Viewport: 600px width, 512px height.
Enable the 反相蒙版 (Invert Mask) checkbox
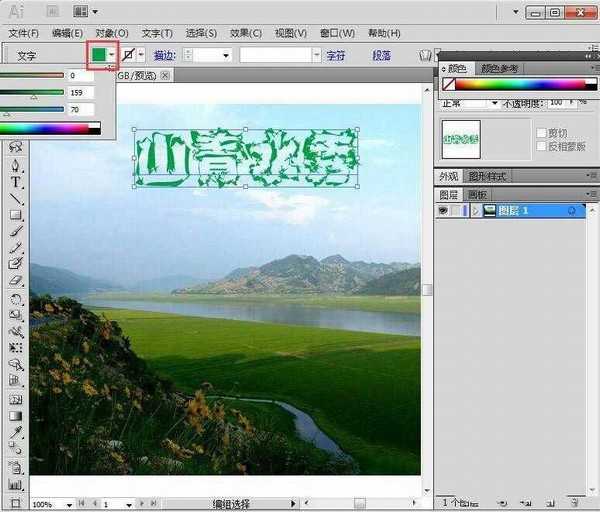(541, 146)
